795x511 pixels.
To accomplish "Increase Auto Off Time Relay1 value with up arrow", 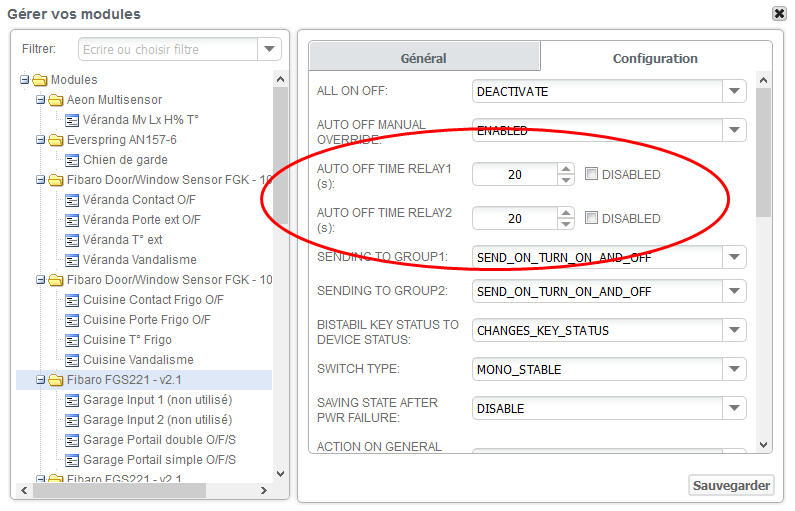I will [x=566, y=168].
